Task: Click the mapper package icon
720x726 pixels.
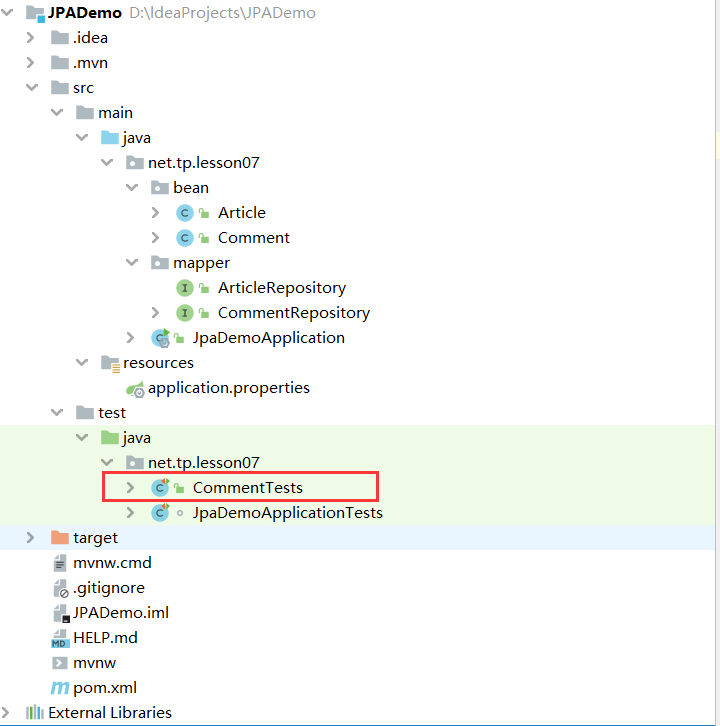Action: point(160,263)
